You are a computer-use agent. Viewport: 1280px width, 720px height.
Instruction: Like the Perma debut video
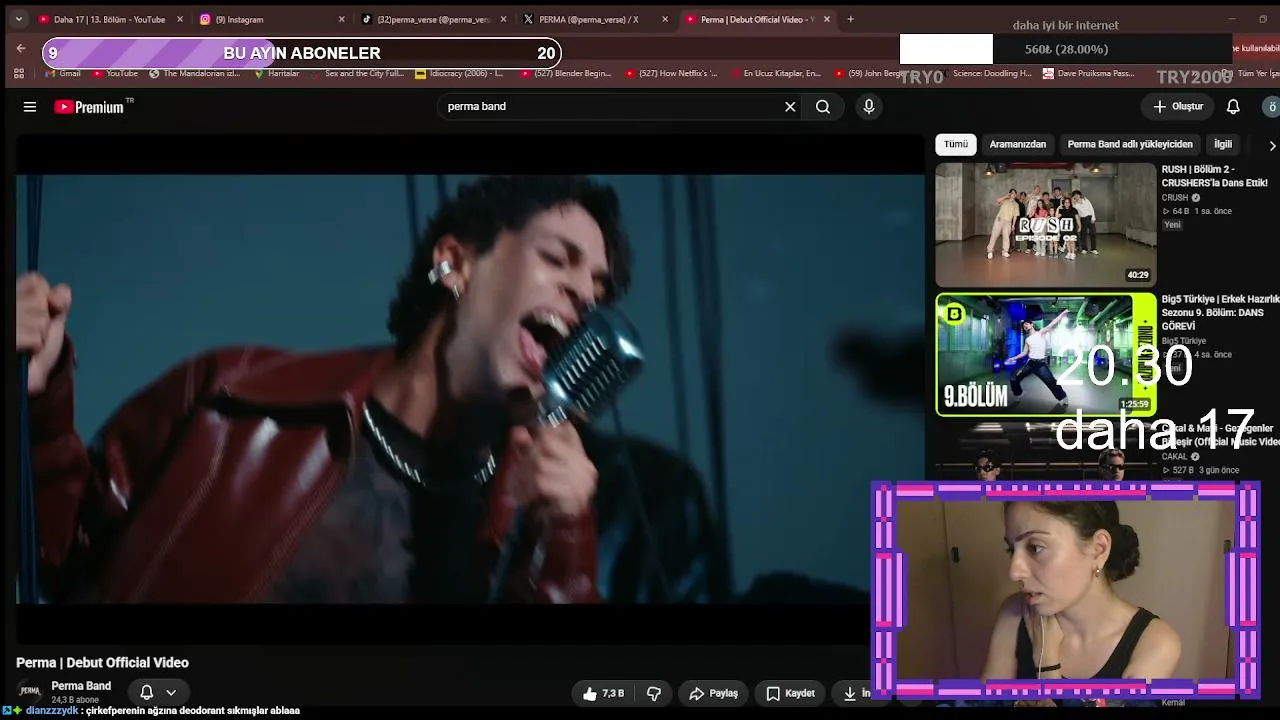[604, 693]
